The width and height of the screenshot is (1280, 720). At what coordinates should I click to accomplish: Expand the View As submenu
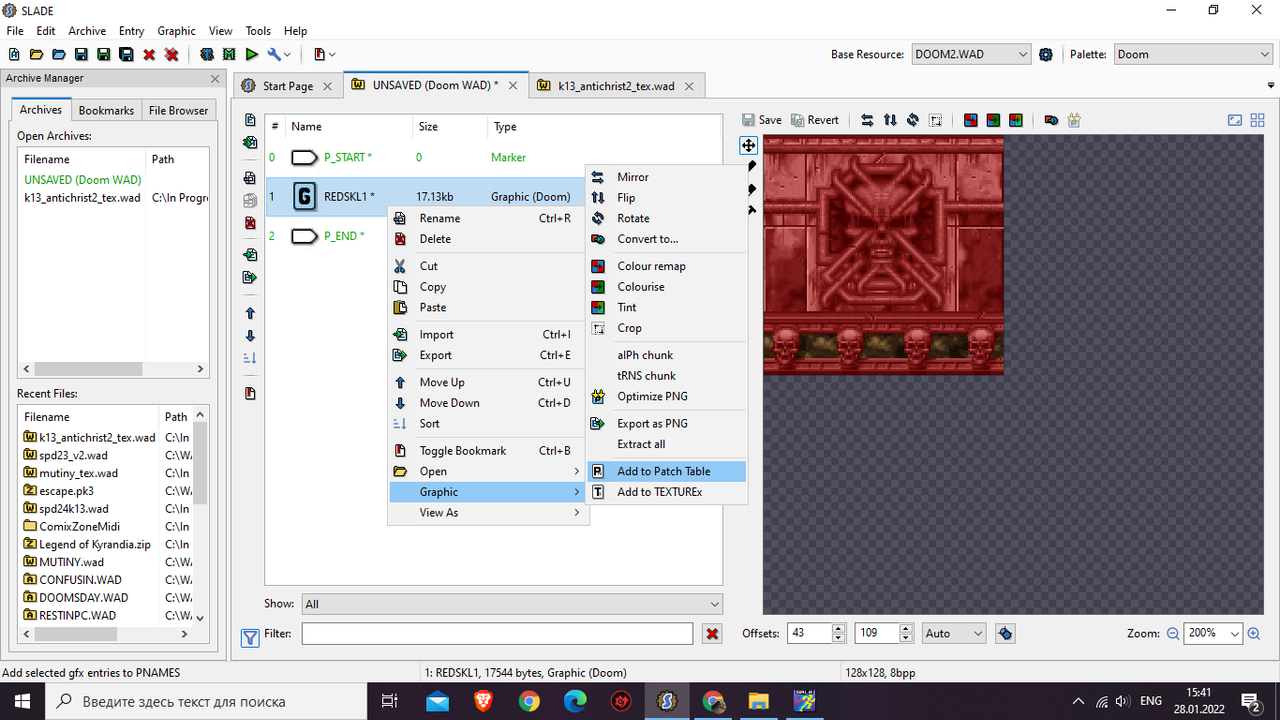[487, 513]
